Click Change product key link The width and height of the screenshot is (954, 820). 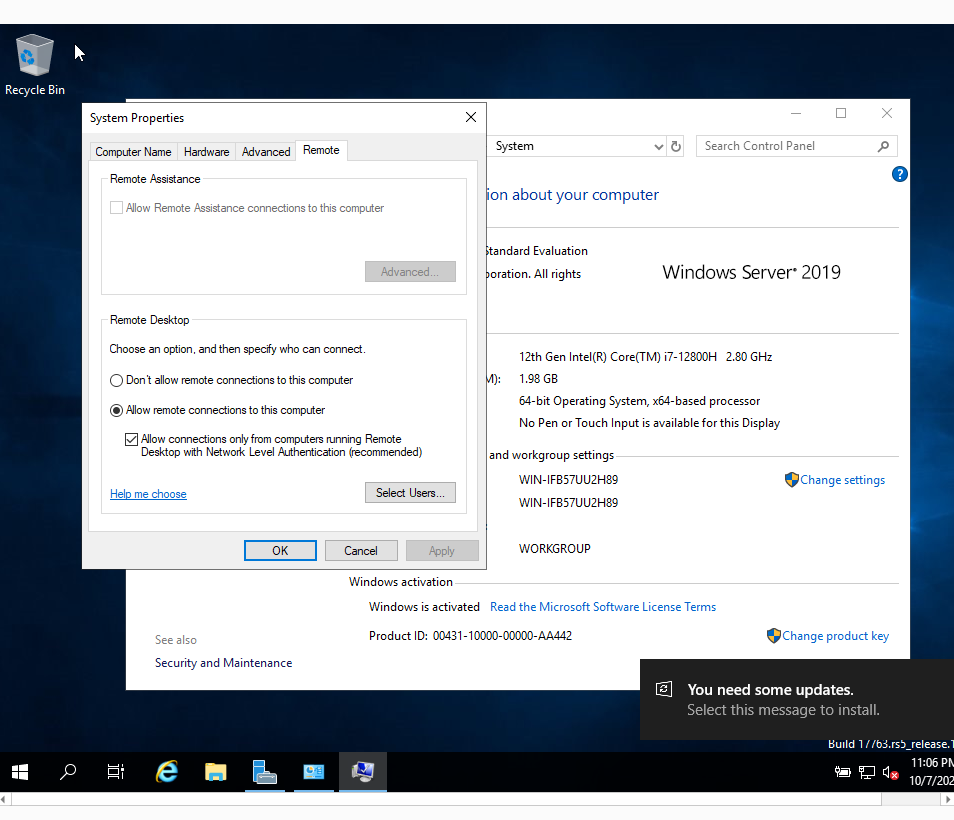[835, 636]
